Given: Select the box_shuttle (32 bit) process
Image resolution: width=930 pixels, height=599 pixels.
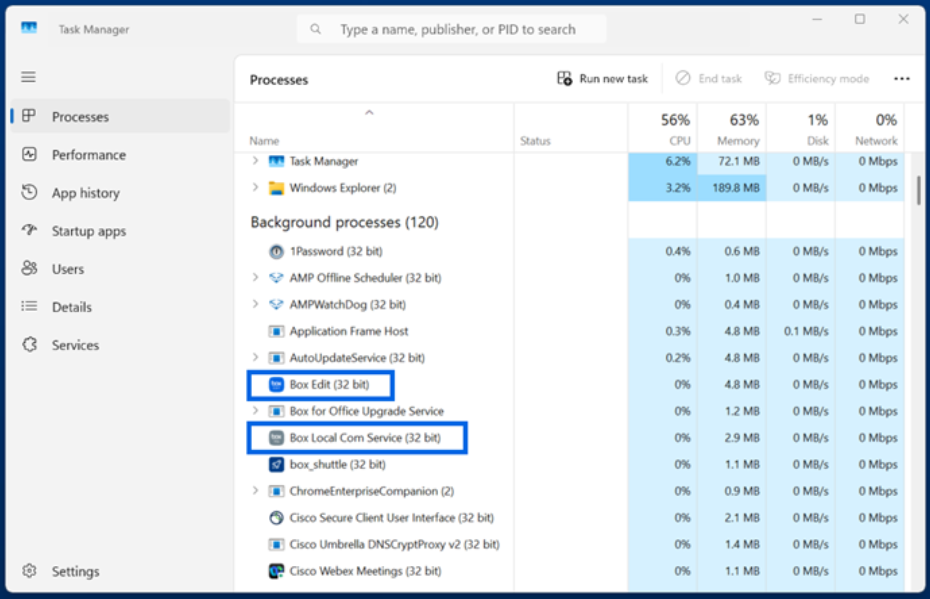Looking at the screenshot, I should click(569, 465).
